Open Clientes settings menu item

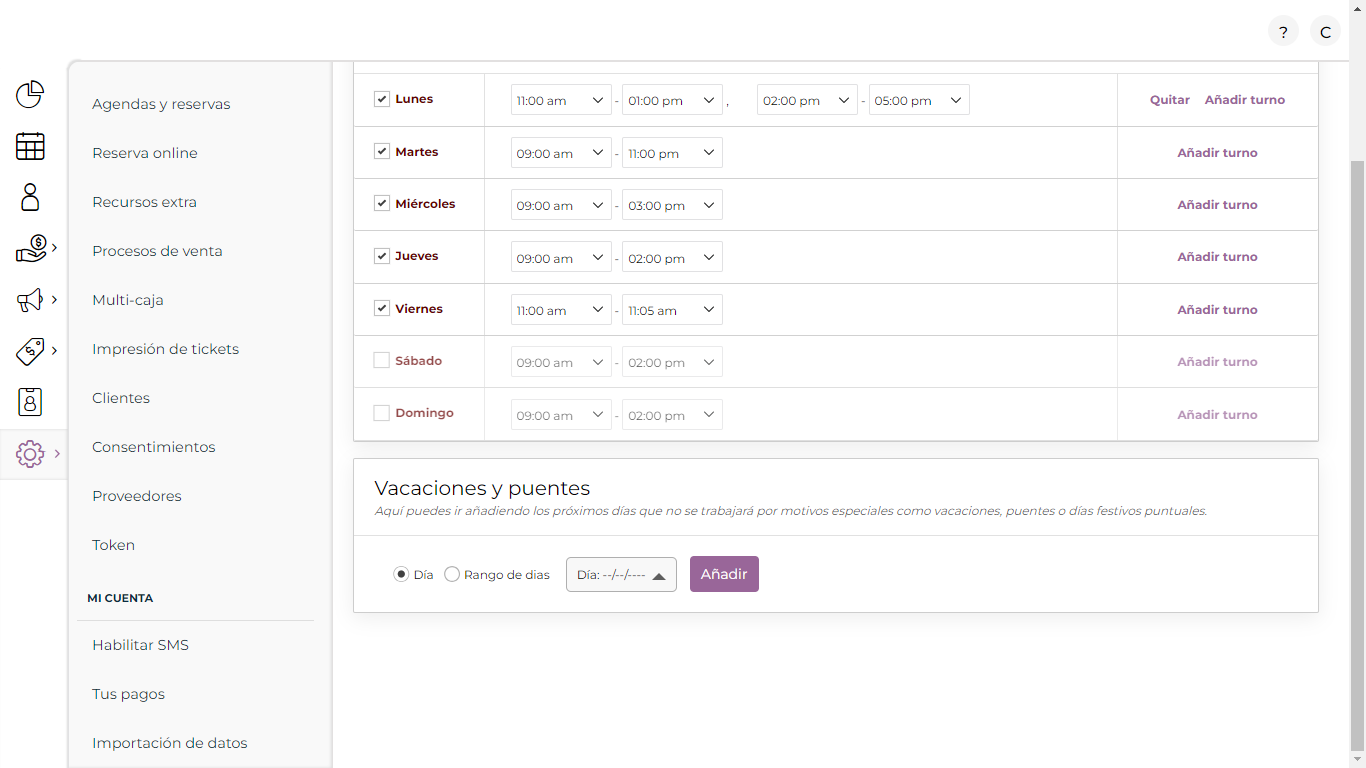click(121, 398)
